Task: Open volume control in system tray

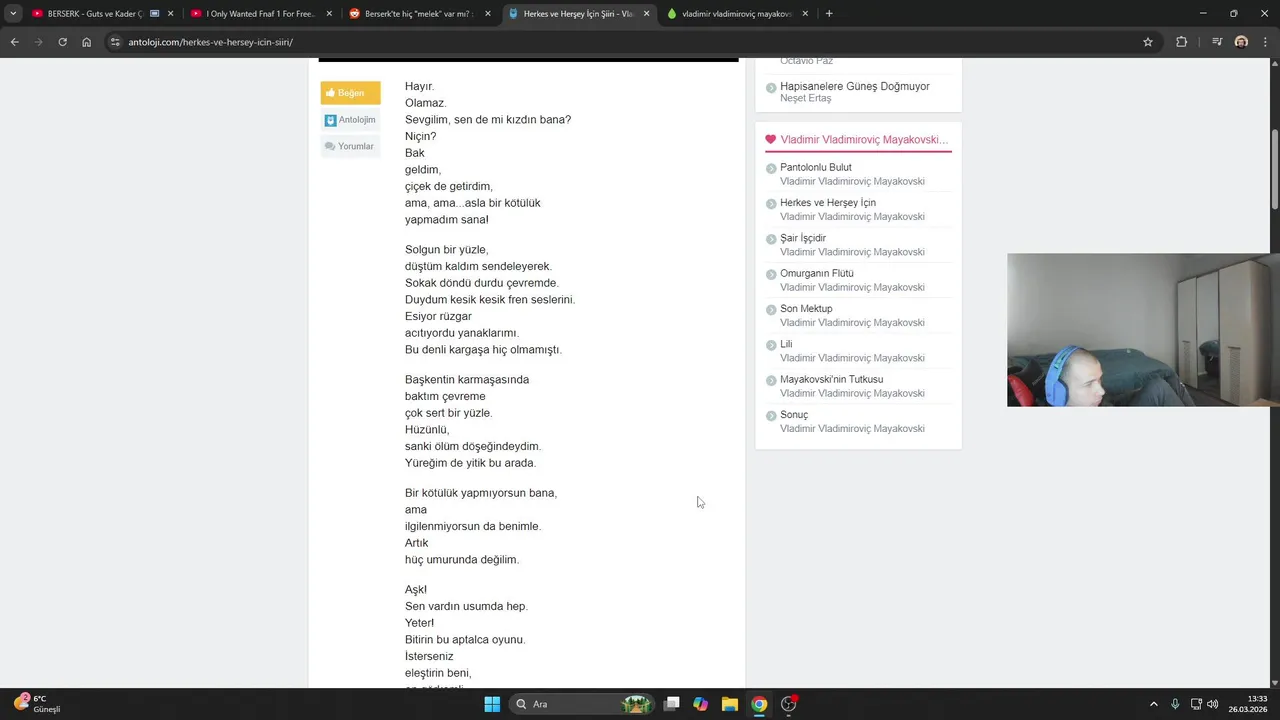Action: coord(1213,704)
